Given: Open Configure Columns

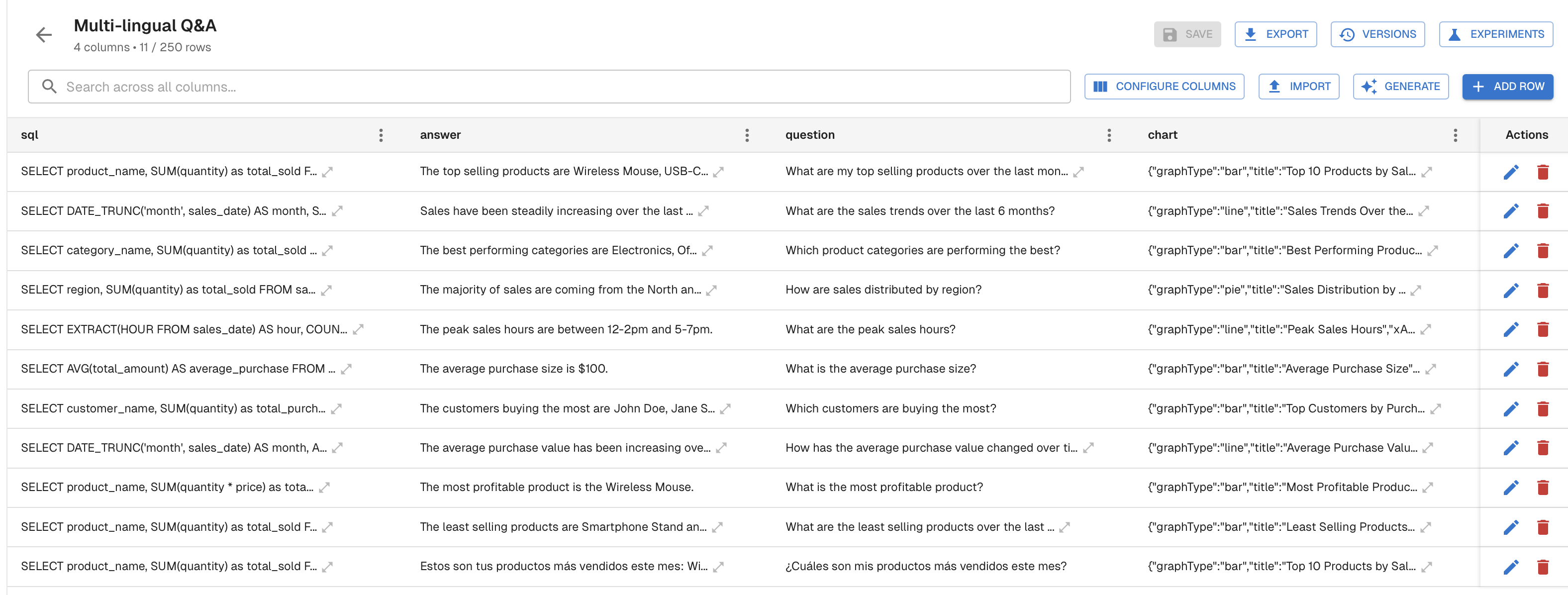Looking at the screenshot, I should [1164, 87].
